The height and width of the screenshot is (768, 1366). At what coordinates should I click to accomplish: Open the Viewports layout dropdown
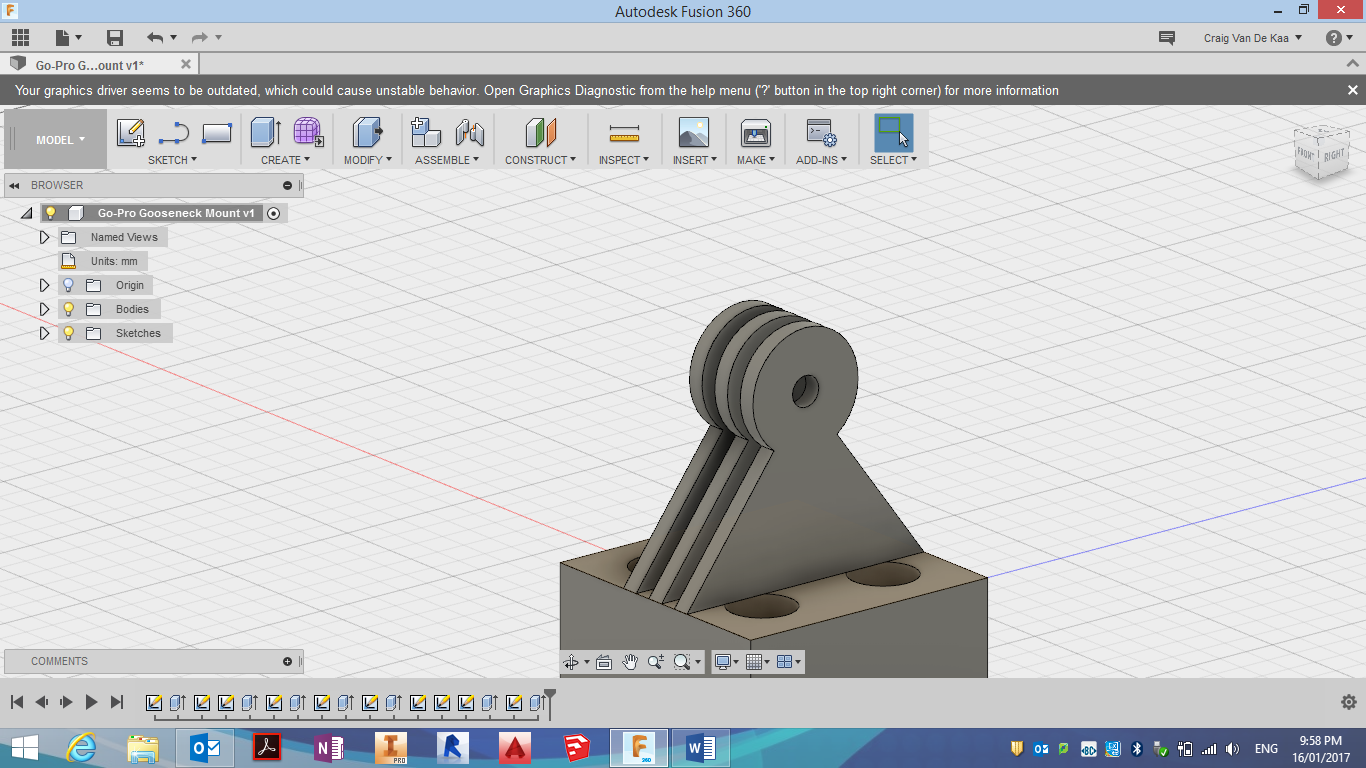790,662
